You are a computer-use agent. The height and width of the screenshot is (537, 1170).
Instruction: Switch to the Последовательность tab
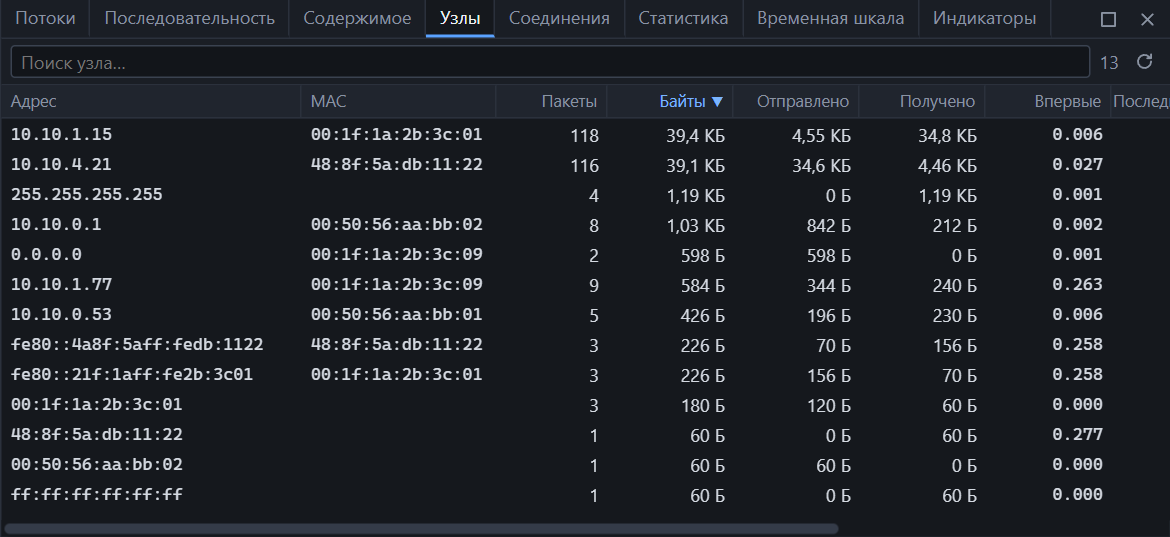pyautogui.click(x=190, y=19)
